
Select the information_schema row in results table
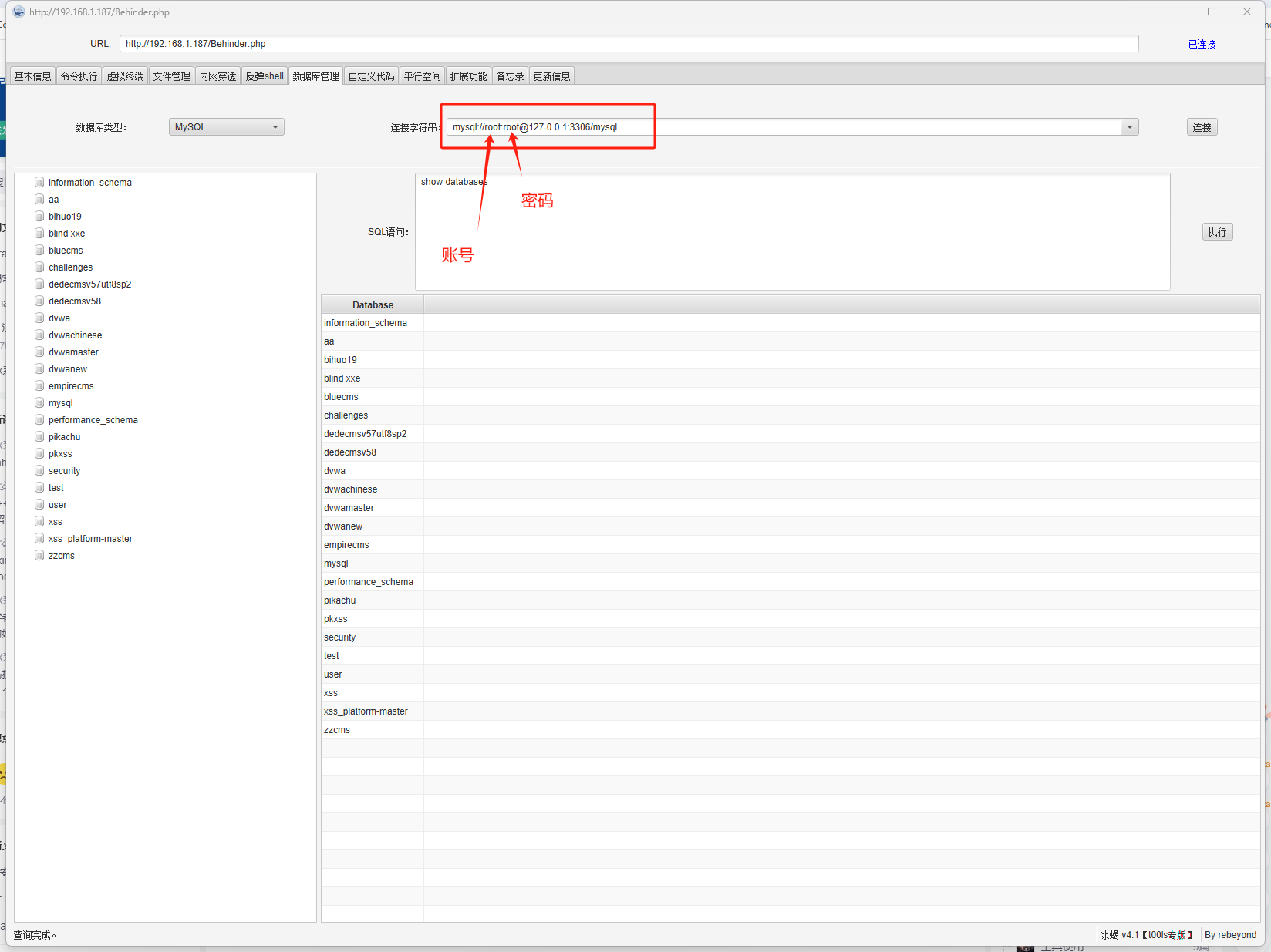point(791,323)
